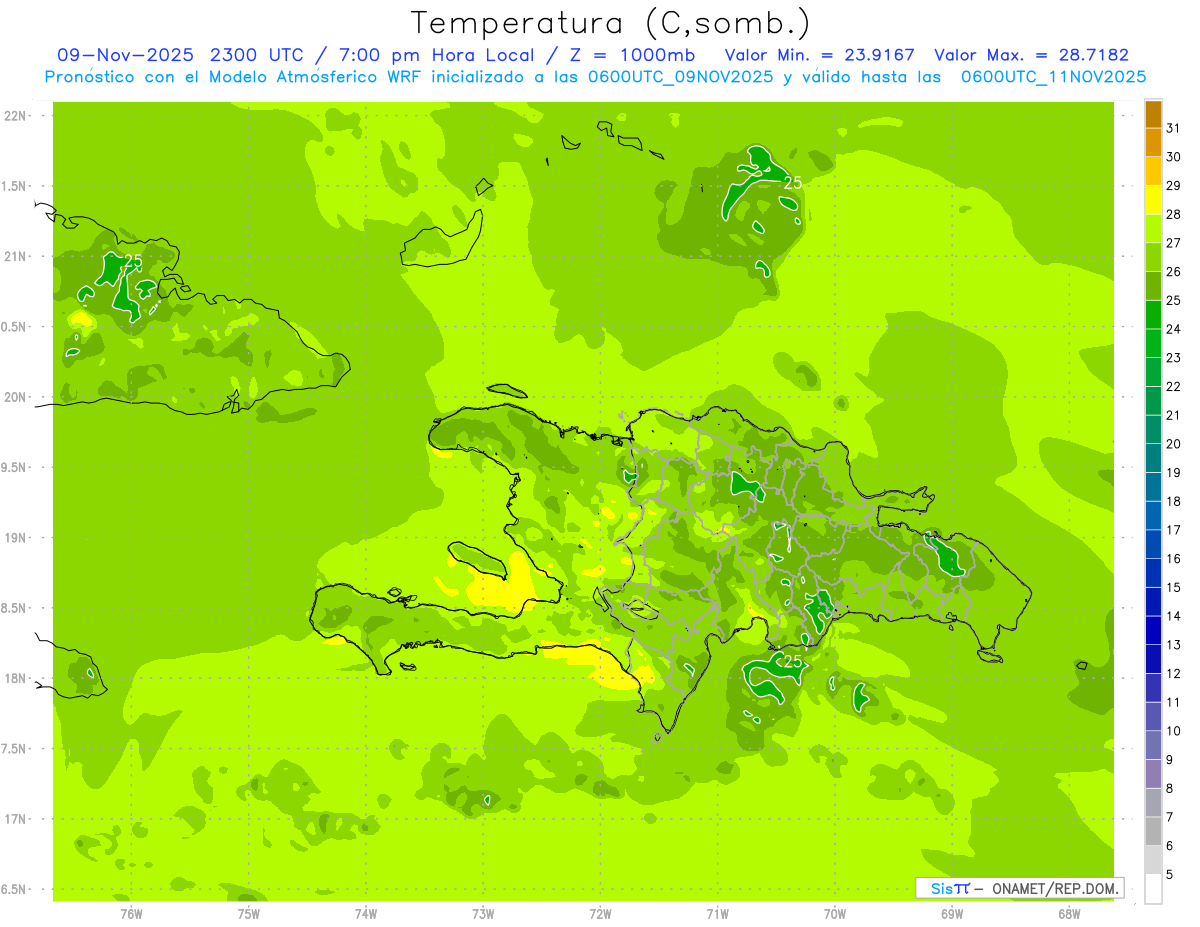
Task: Click the longitude axis label '74W'
Action: click(366, 914)
